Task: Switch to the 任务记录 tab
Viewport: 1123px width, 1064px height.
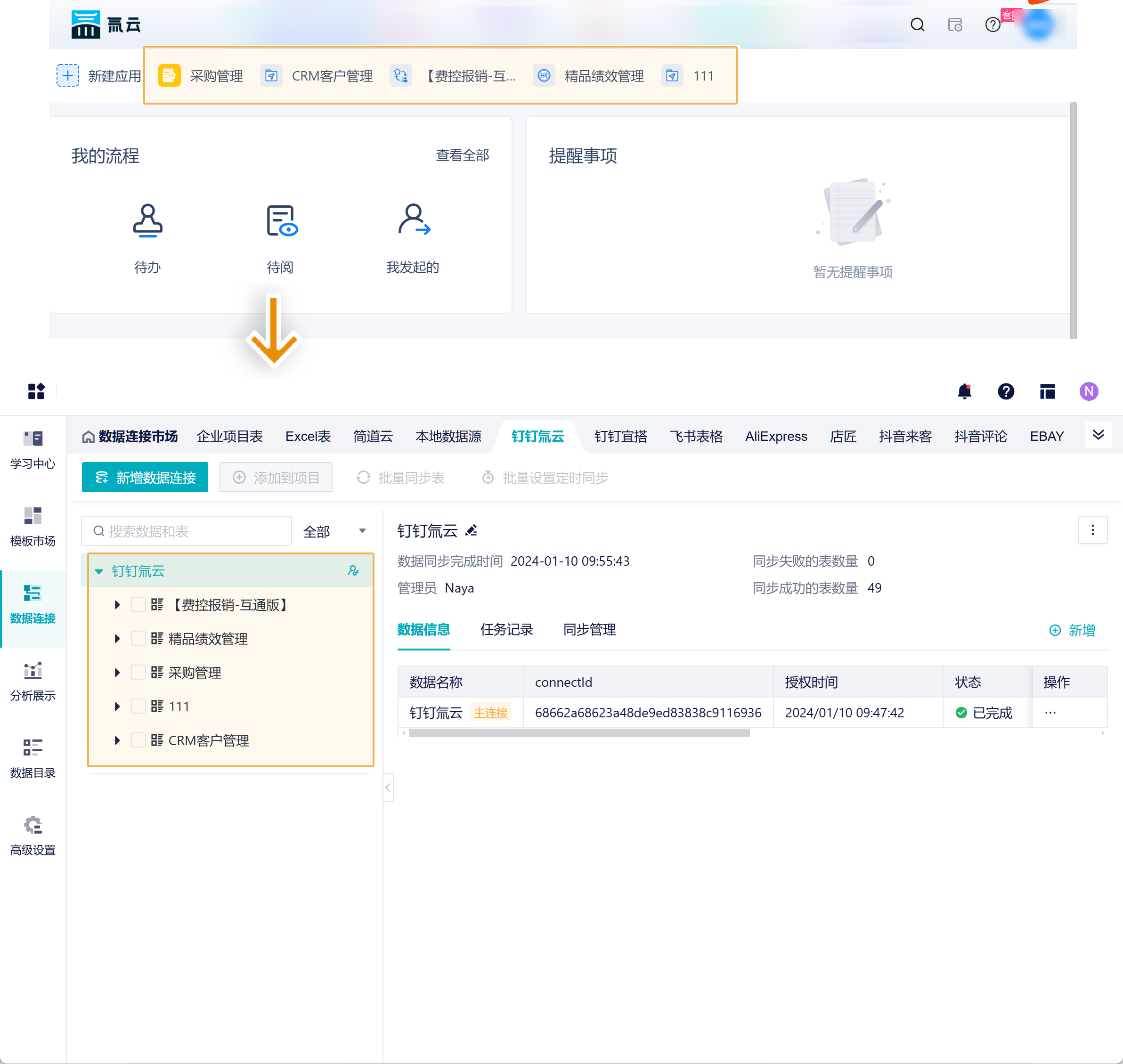Action: click(506, 630)
